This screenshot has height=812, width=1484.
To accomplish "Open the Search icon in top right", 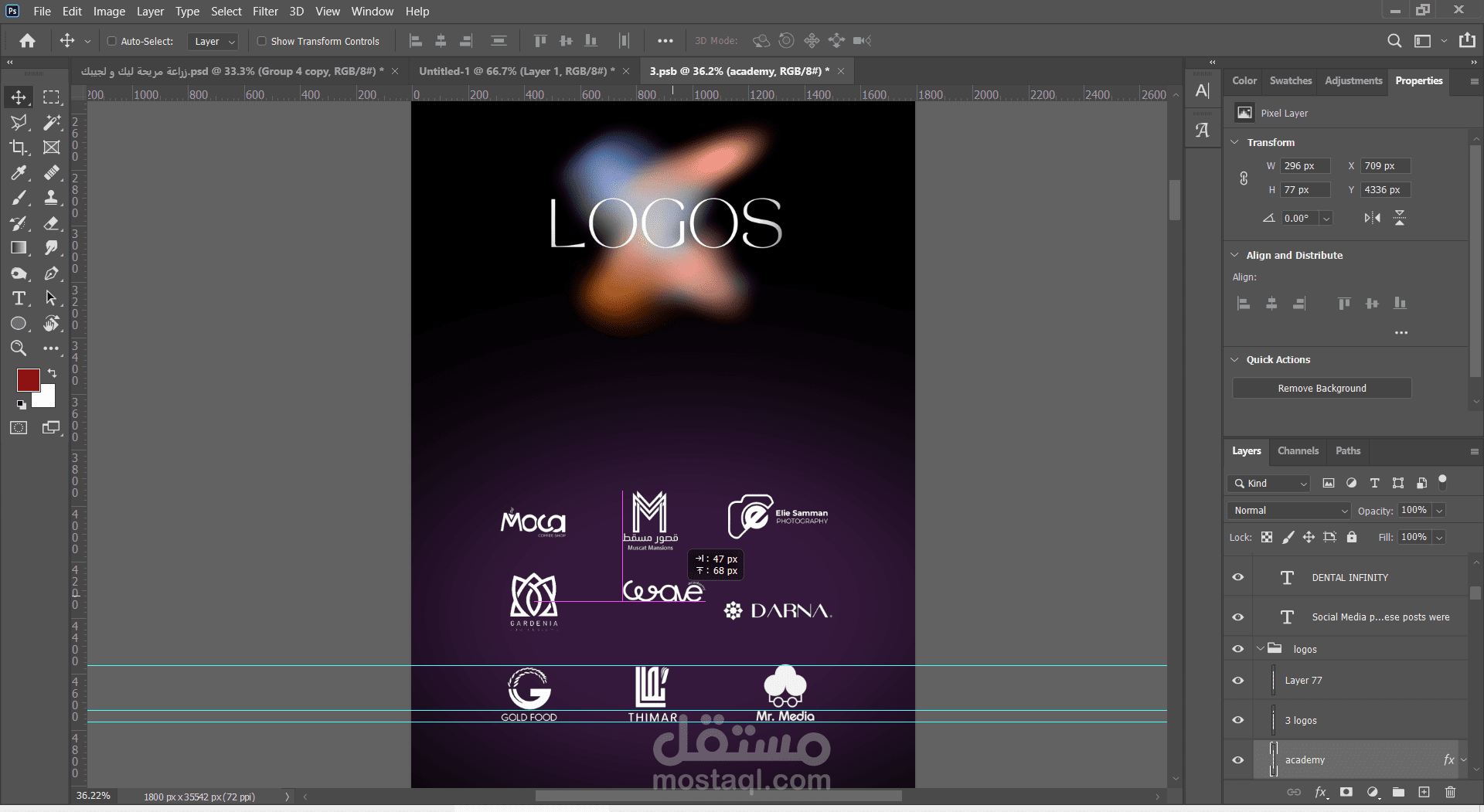I will [x=1394, y=41].
